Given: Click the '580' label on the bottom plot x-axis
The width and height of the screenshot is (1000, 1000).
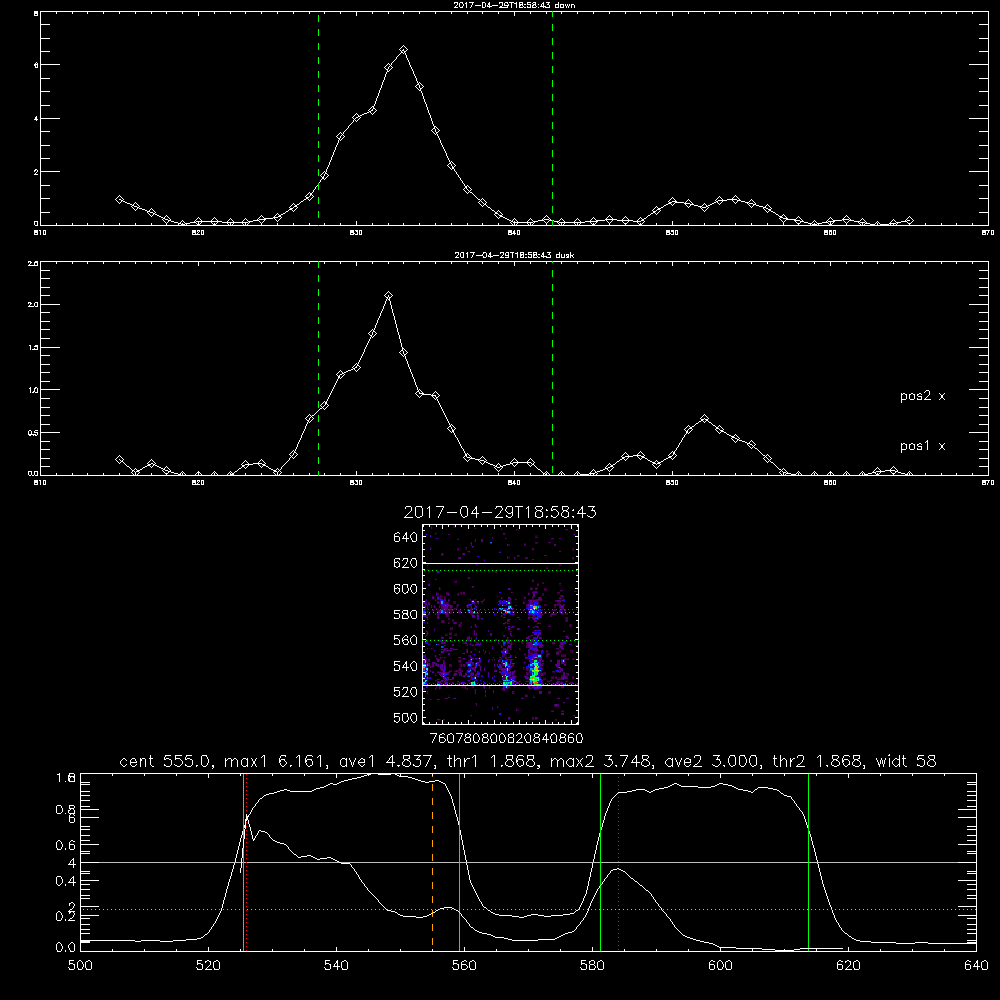Looking at the screenshot, I should coord(592,966).
